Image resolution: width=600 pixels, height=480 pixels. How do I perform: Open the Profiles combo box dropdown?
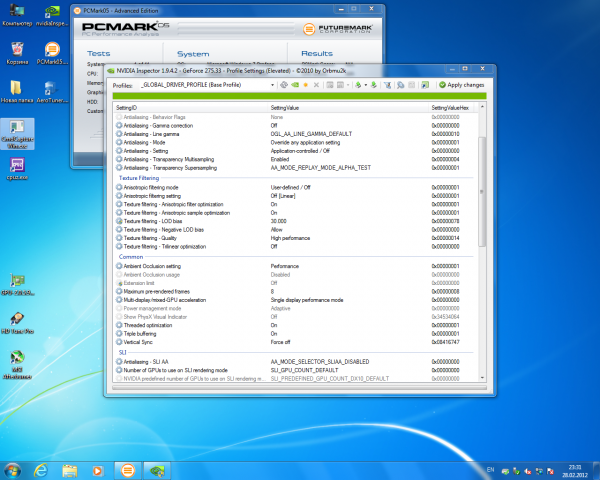[272, 85]
